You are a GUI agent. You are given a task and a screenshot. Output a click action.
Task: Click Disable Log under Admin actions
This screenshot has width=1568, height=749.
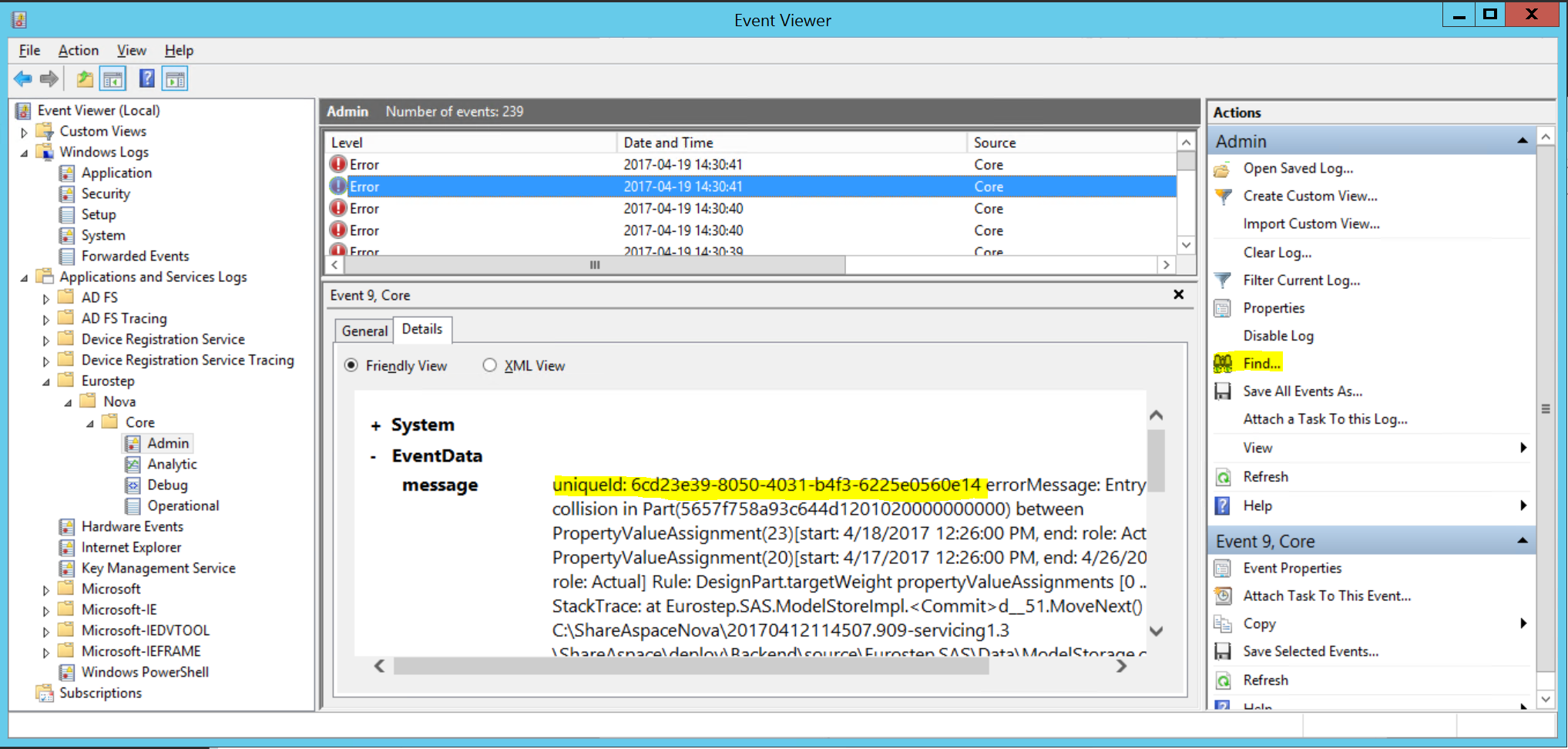tap(1278, 335)
